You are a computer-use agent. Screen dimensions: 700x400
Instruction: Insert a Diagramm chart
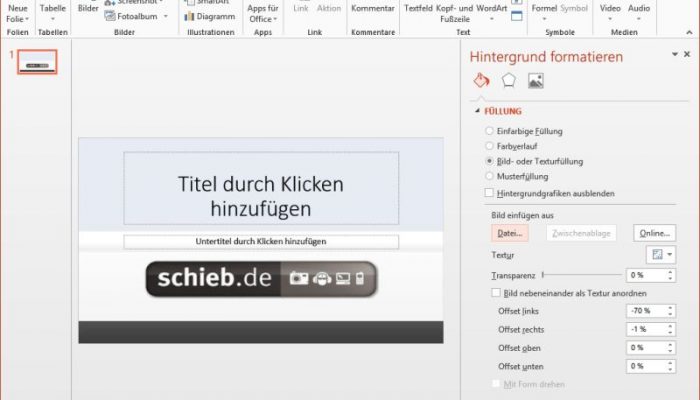210,17
